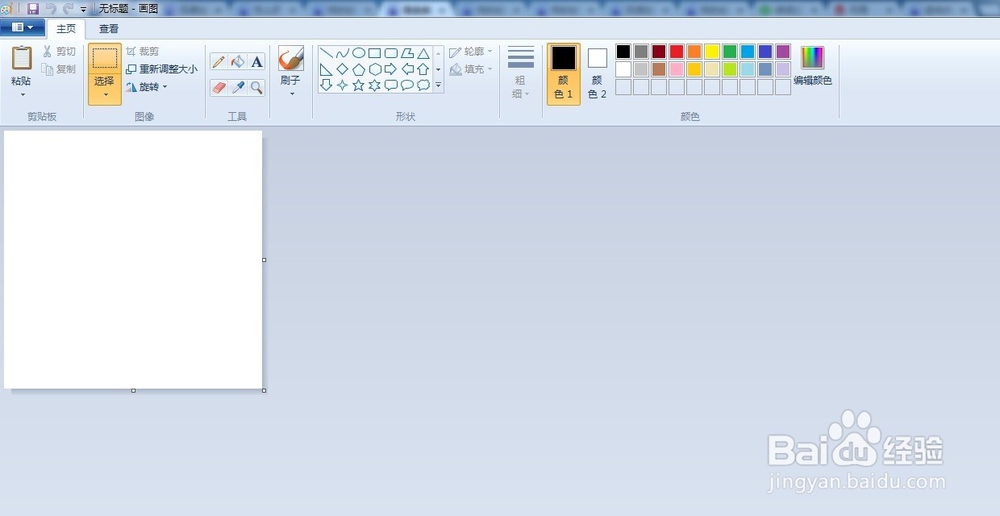The width and height of the screenshot is (1000, 516).
Task: Choose the rectangle shape
Action: [x=375, y=53]
